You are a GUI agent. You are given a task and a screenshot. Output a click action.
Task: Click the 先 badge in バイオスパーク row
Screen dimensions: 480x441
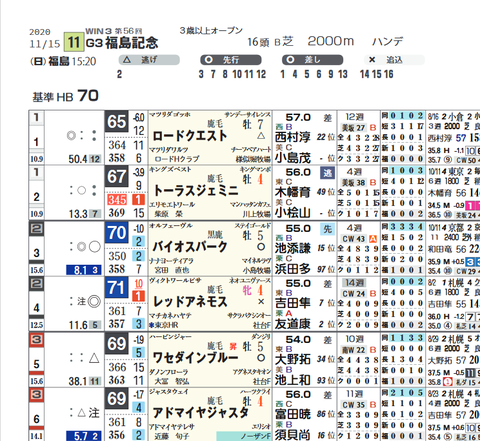click(327, 229)
